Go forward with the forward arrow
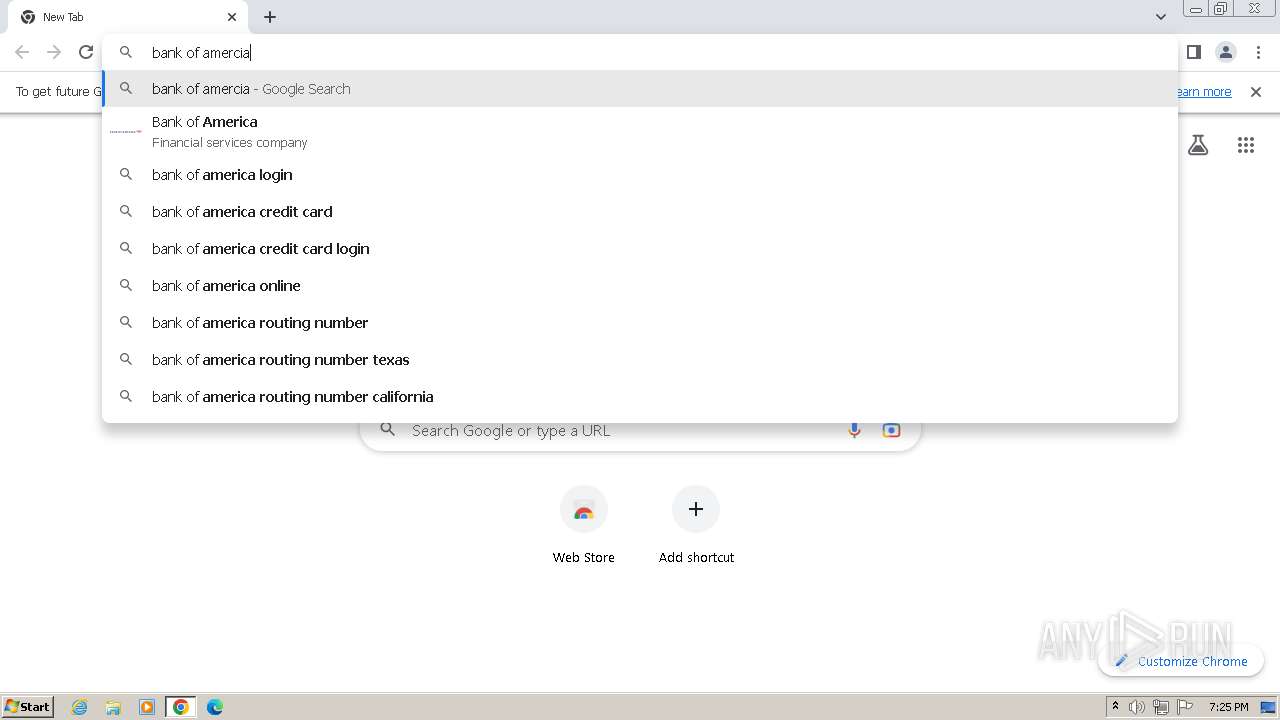 coord(54,52)
